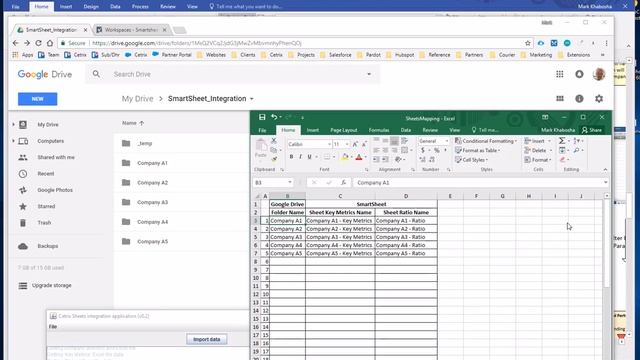Open SmartSheet_Integration folder dropdown in Drive
Image resolution: width=640 pixels, height=360 pixels.
point(251,99)
